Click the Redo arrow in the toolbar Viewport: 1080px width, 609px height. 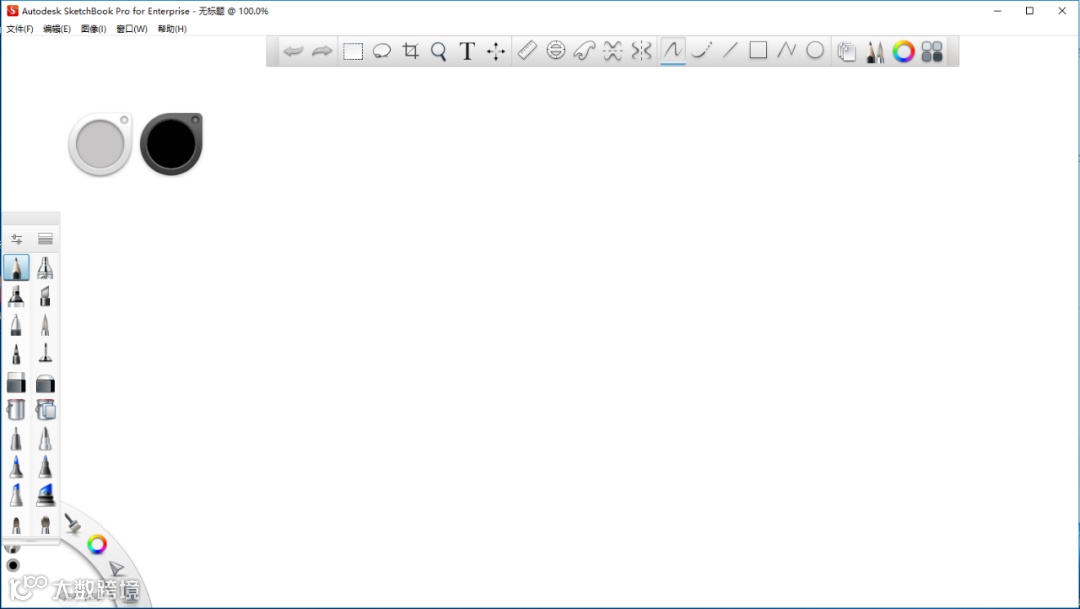322,51
